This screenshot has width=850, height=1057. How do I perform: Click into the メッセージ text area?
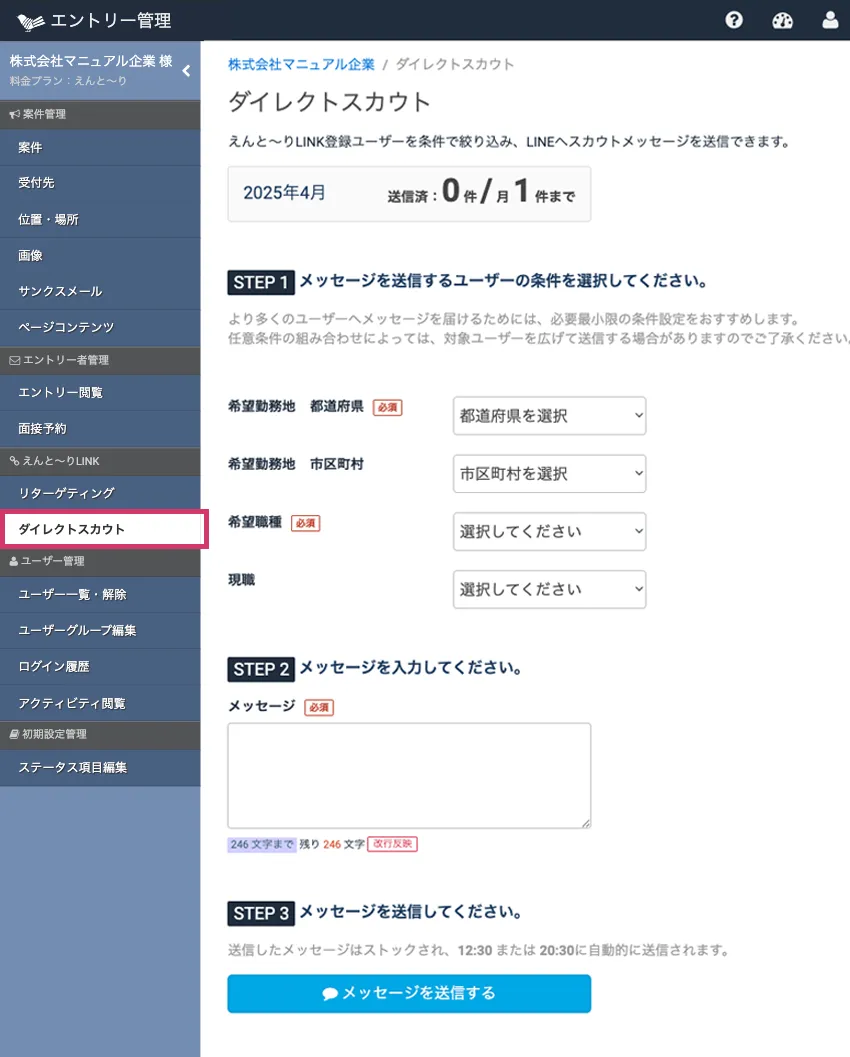(409, 775)
